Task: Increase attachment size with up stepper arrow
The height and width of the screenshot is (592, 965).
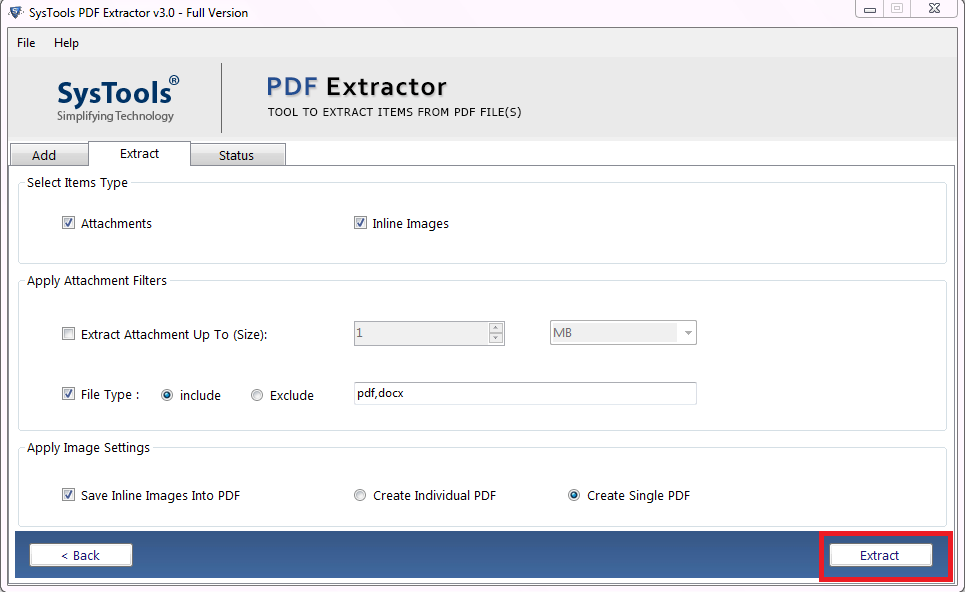Action: click(x=496, y=328)
